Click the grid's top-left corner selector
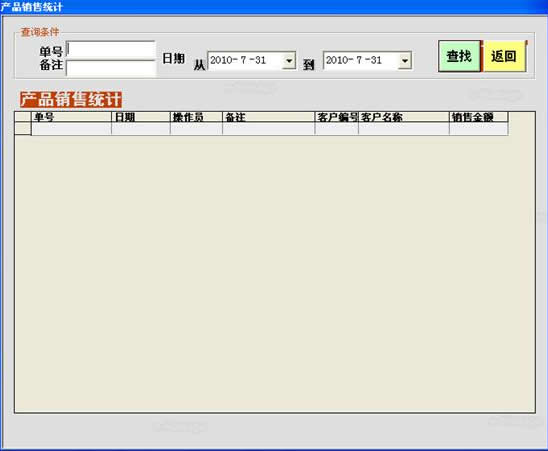Image resolution: width=548 pixels, height=451 pixels. tap(23, 117)
